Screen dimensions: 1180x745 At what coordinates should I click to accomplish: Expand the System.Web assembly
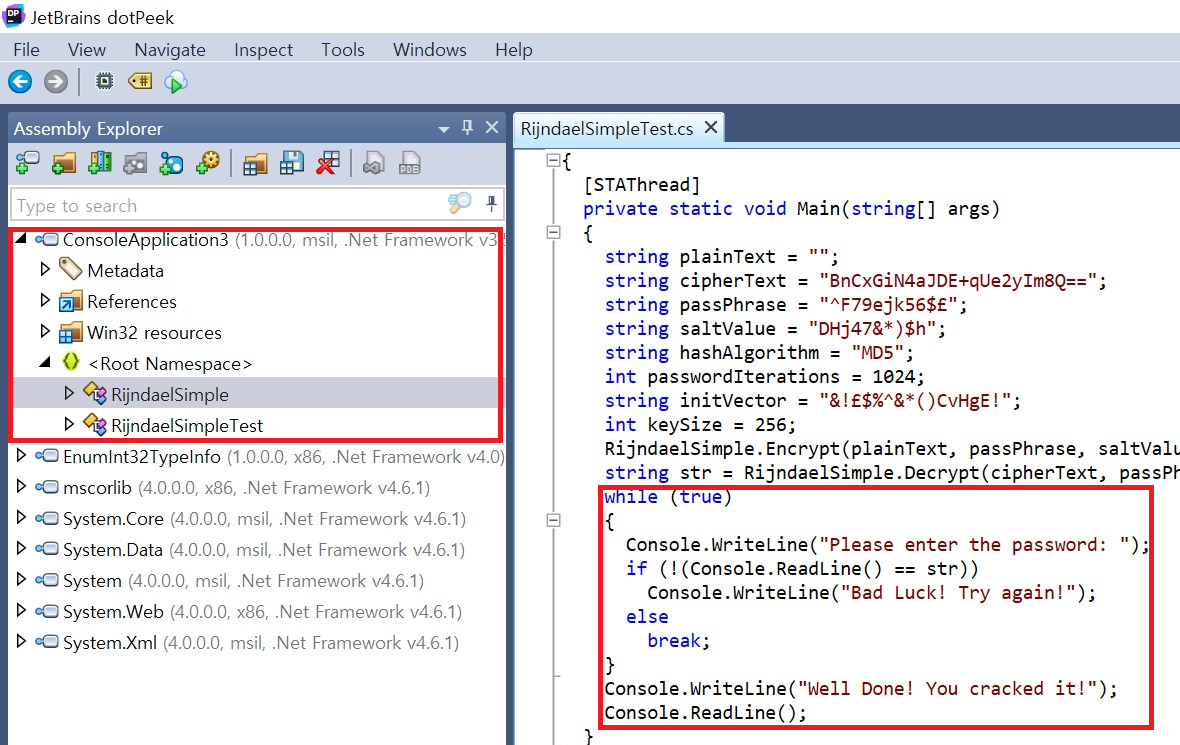[21, 610]
